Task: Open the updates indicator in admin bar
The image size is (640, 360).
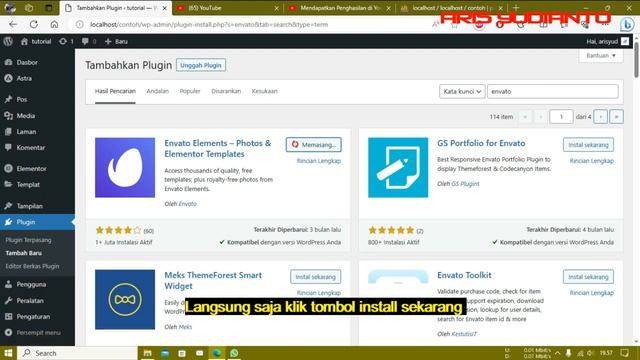Action: [x=66, y=41]
